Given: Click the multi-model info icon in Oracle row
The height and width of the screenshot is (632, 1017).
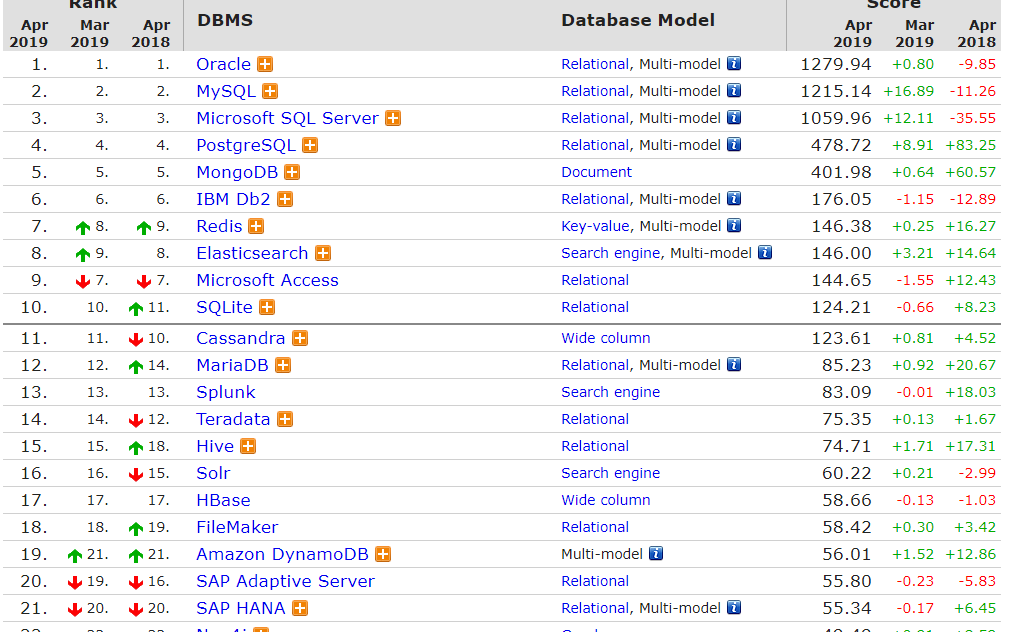Looking at the screenshot, I should [x=734, y=64].
